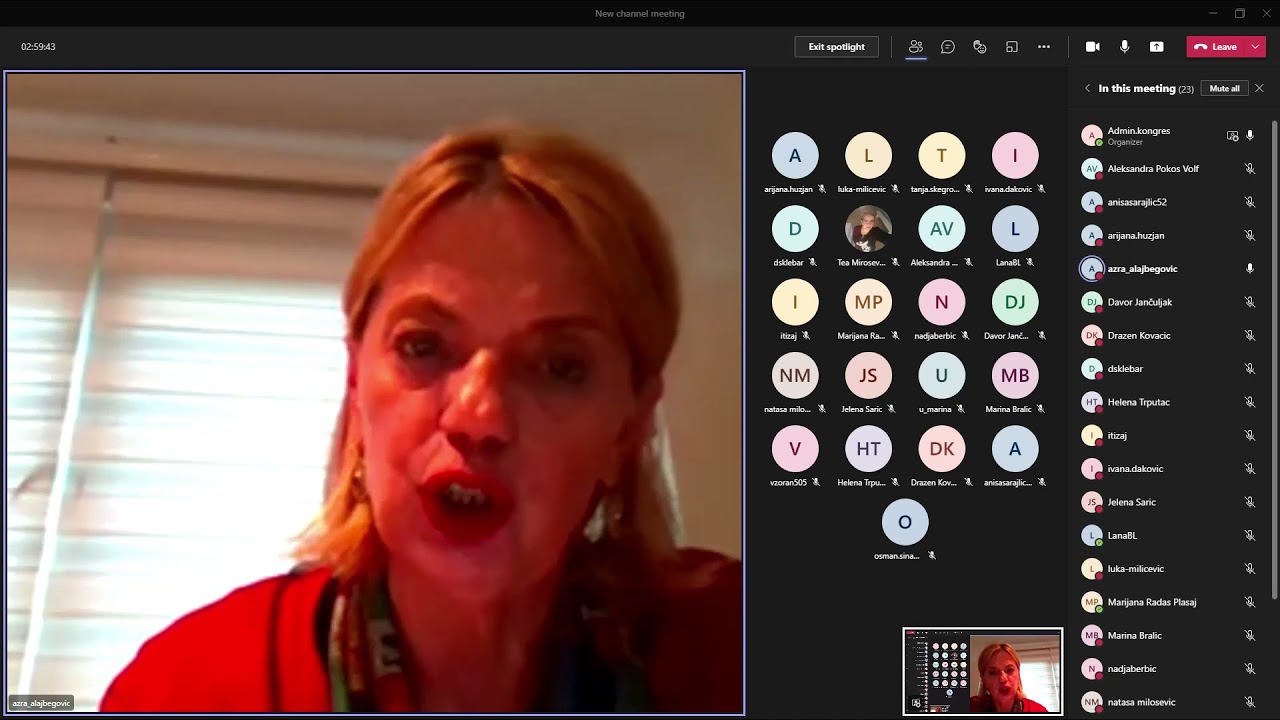Open breakout rooms icon in toolbar
The image size is (1280, 720).
1012,47
